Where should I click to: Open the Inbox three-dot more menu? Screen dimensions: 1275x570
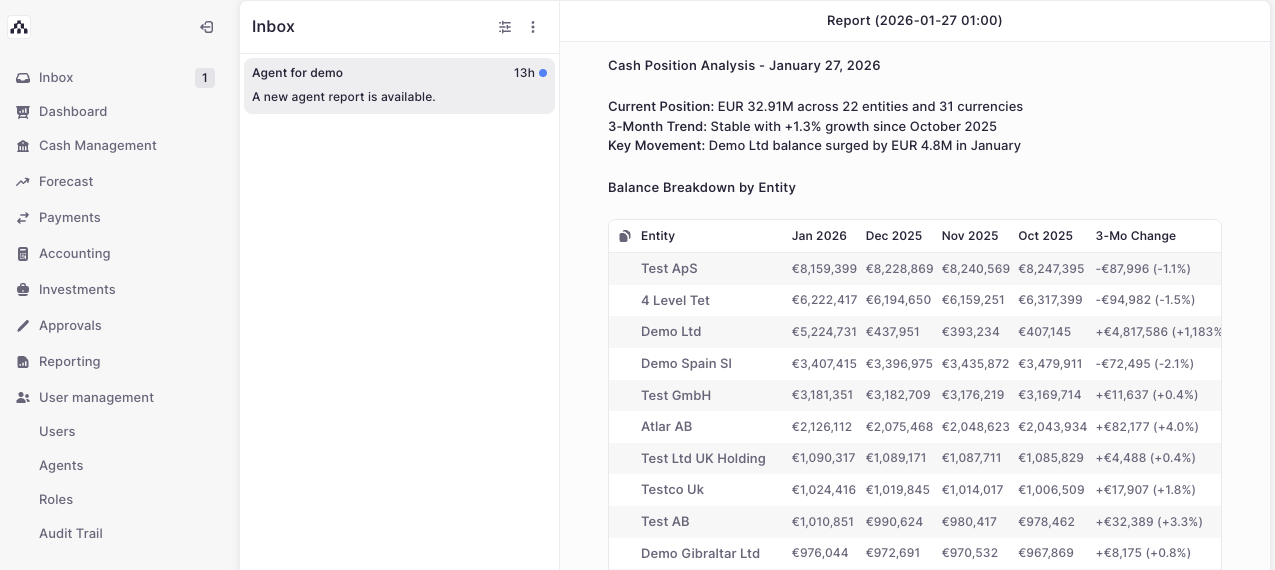point(533,27)
